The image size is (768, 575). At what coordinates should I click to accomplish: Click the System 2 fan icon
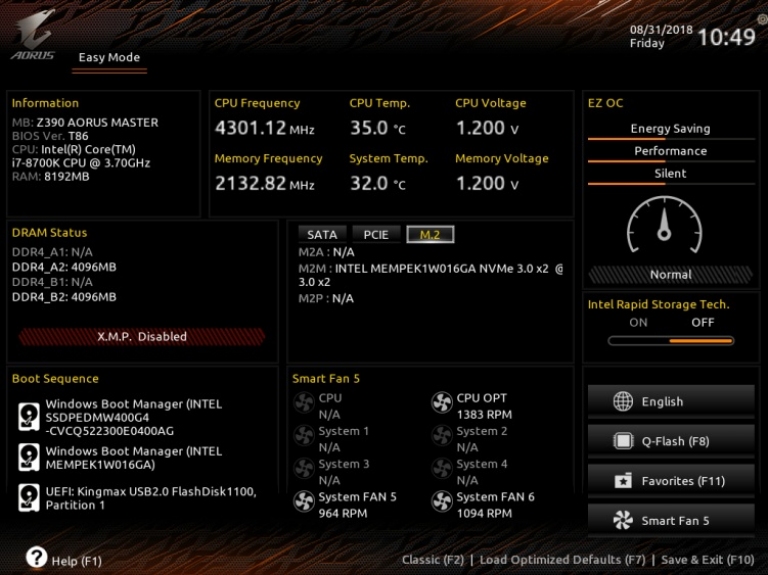[442, 436]
